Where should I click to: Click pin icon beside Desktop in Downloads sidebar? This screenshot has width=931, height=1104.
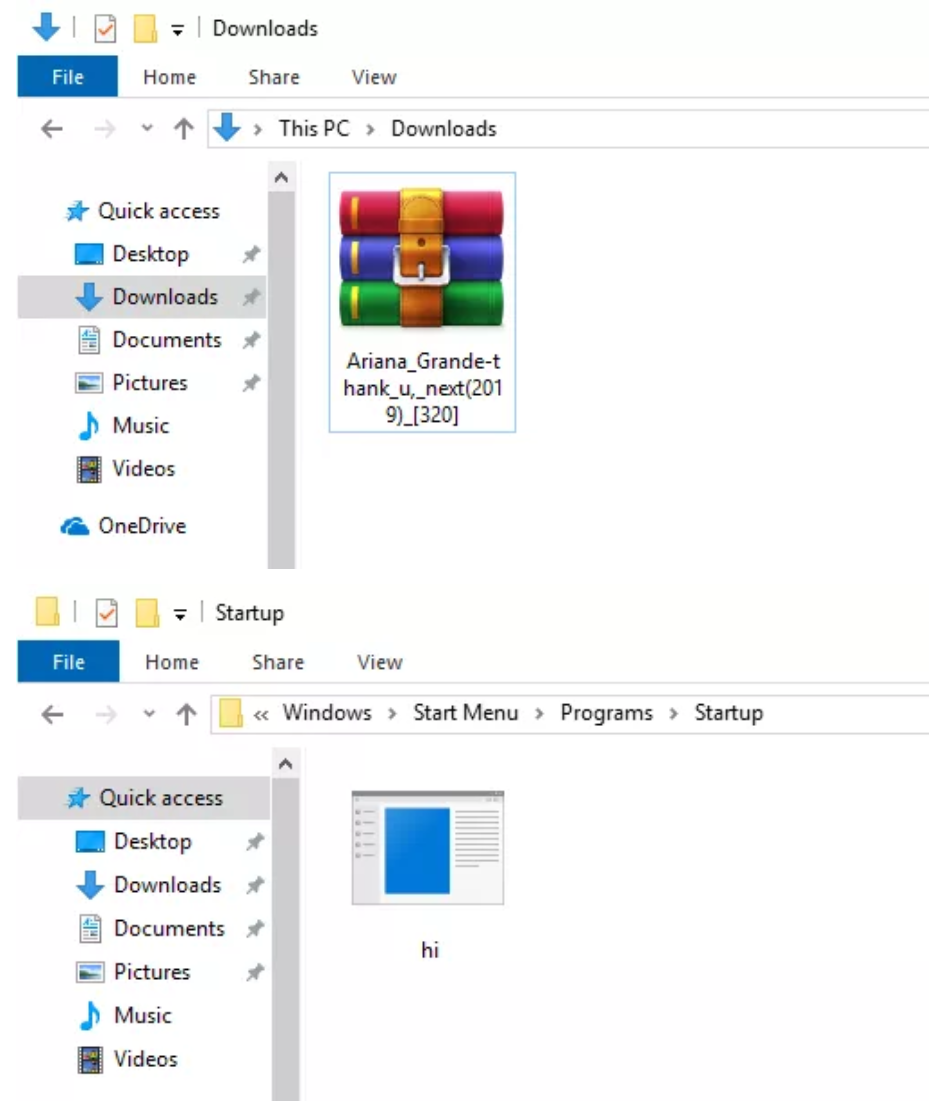251,254
